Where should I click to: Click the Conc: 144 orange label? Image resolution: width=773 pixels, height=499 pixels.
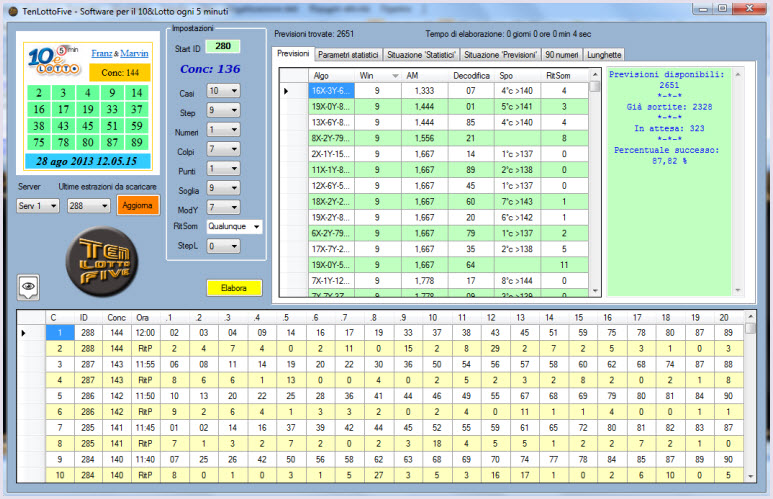(x=120, y=72)
